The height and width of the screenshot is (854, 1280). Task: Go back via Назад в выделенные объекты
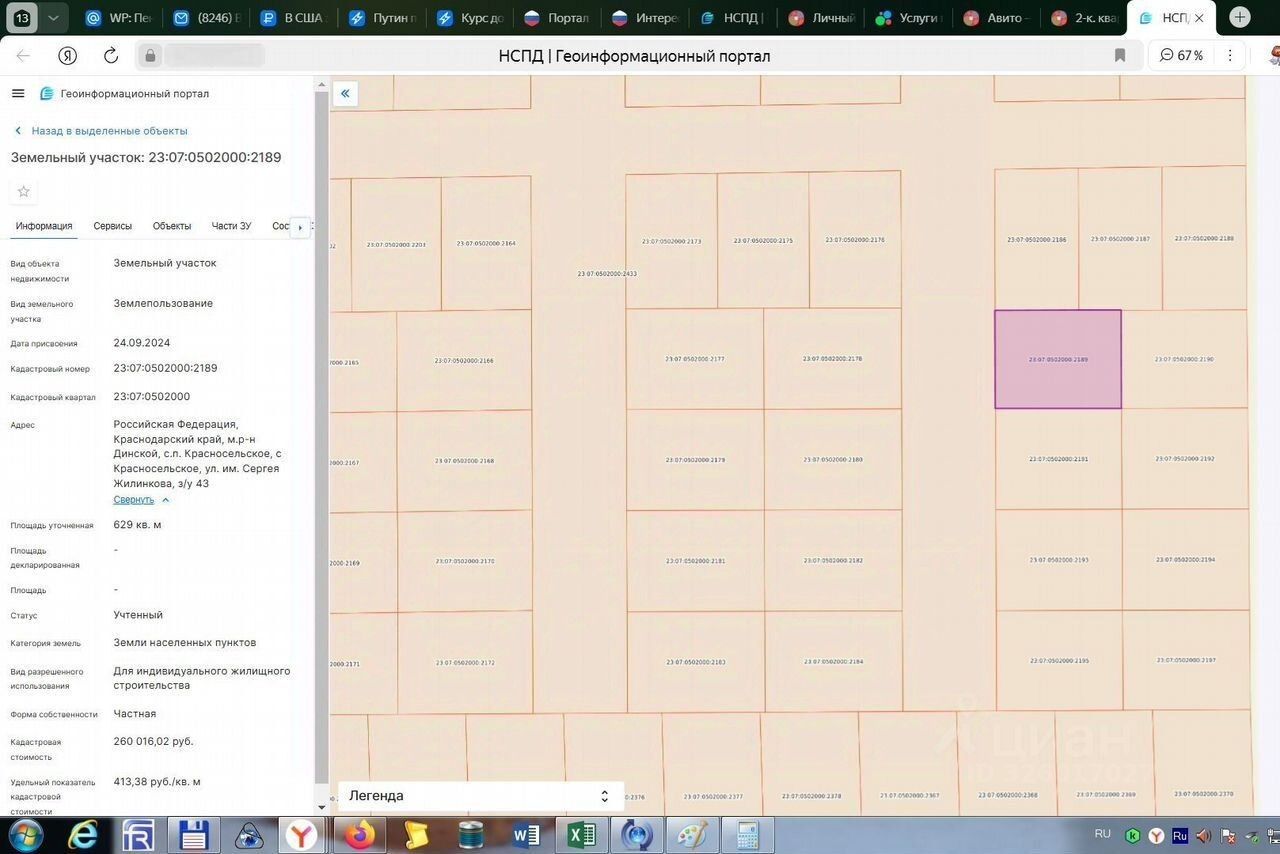(100, 131)
